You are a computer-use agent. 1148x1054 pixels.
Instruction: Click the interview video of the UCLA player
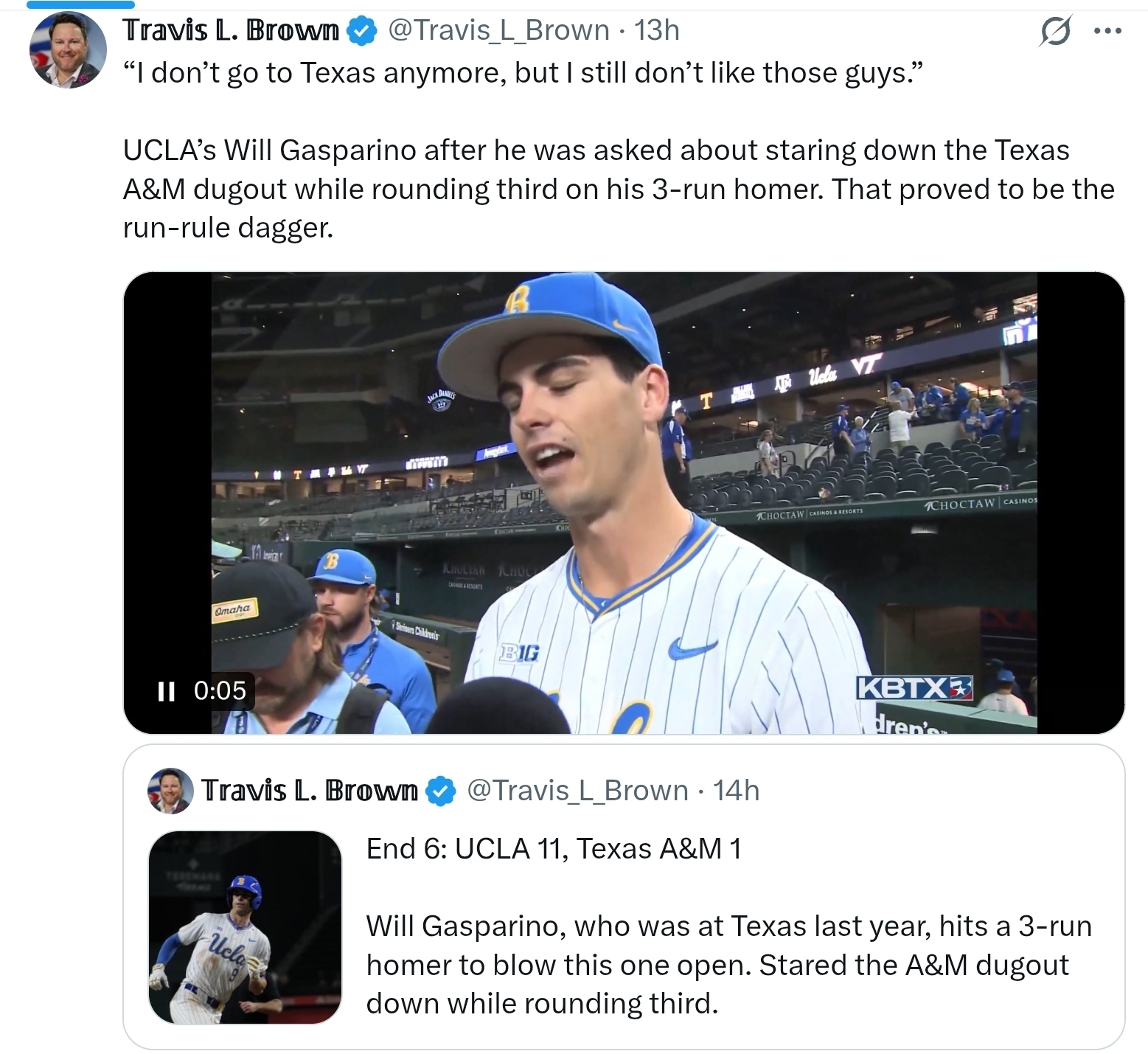tap(624, 502)
